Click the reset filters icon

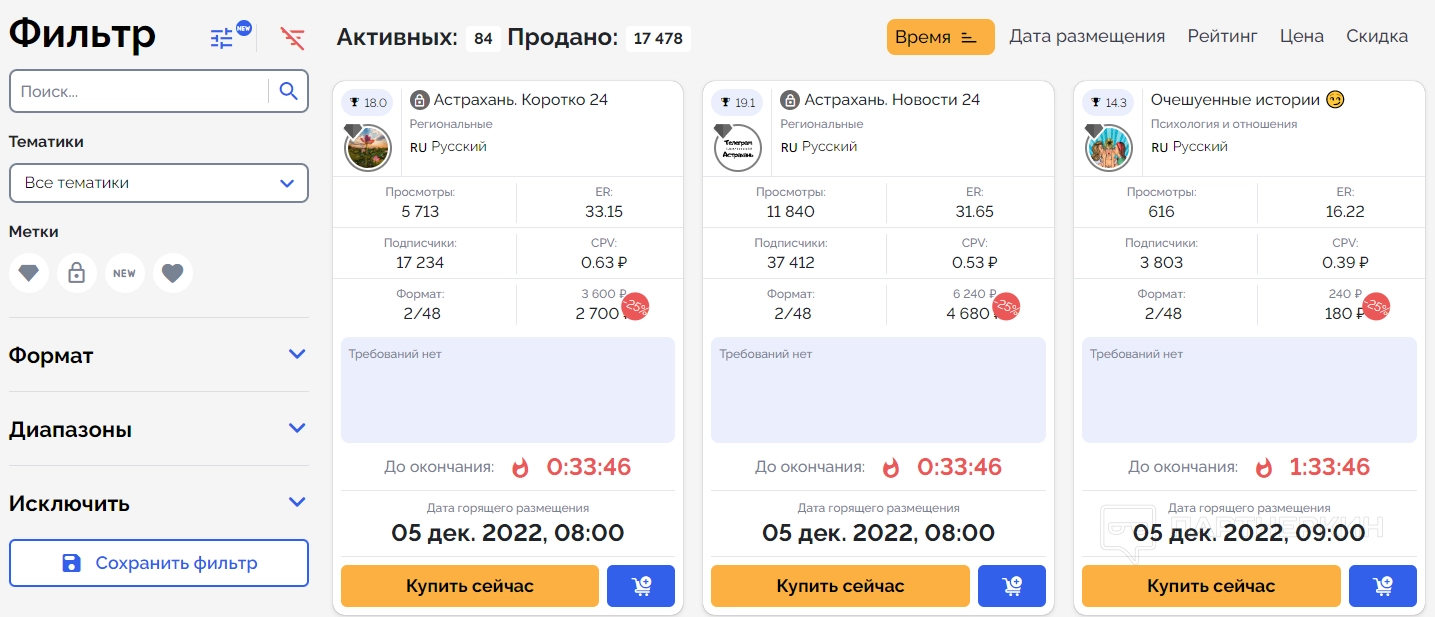click(x=292, y=38)
